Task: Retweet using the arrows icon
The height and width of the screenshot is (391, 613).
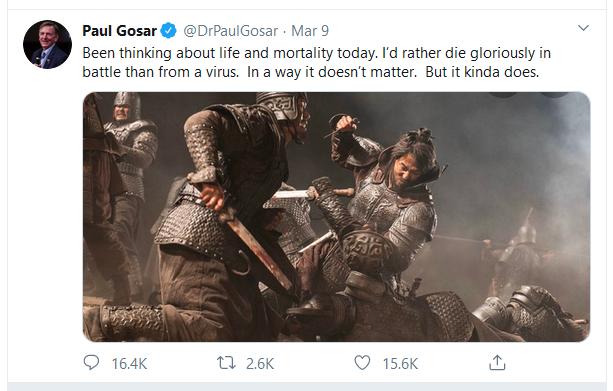Action: pyautogui.click(x=226, y=363)
